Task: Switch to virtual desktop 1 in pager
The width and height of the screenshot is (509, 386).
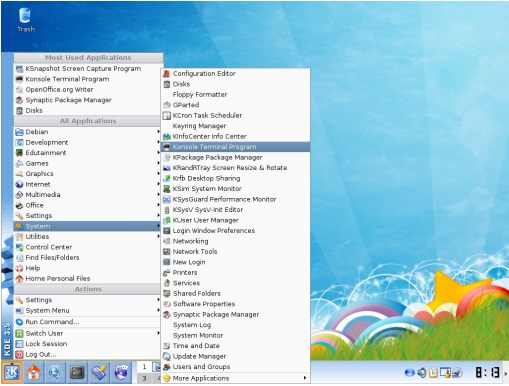Action: (x=144, y=367)
